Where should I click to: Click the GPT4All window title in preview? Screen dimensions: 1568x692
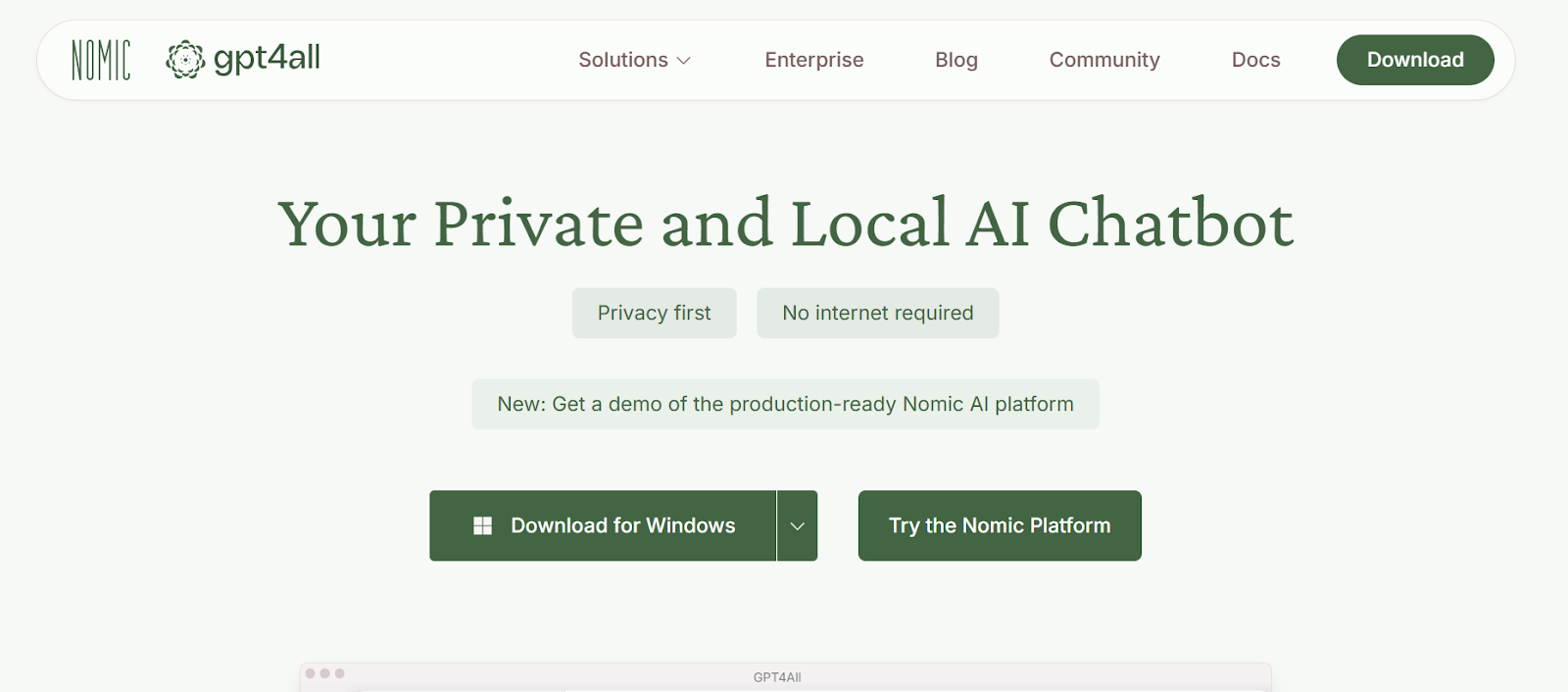click(777, 677)
